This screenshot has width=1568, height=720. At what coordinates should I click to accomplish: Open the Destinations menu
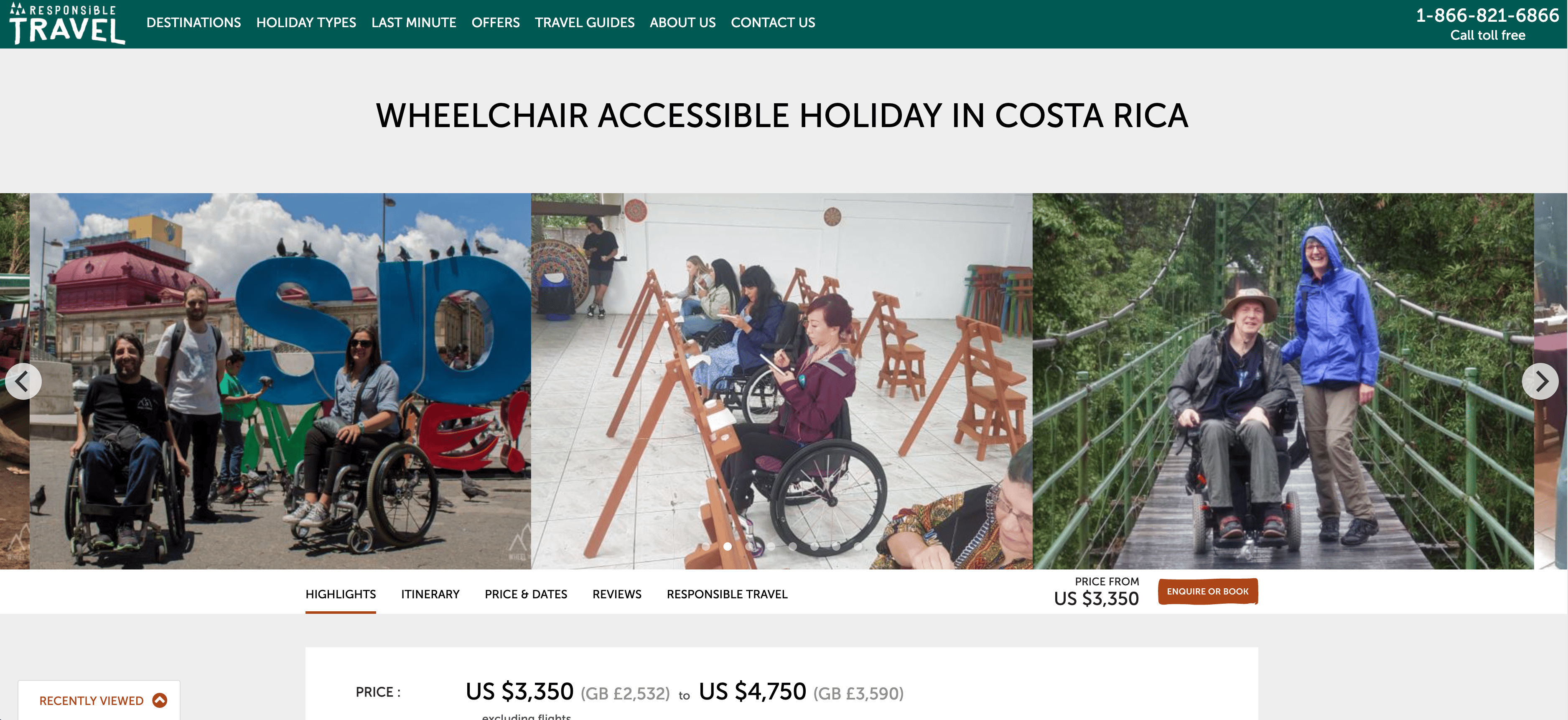[193, 23]
